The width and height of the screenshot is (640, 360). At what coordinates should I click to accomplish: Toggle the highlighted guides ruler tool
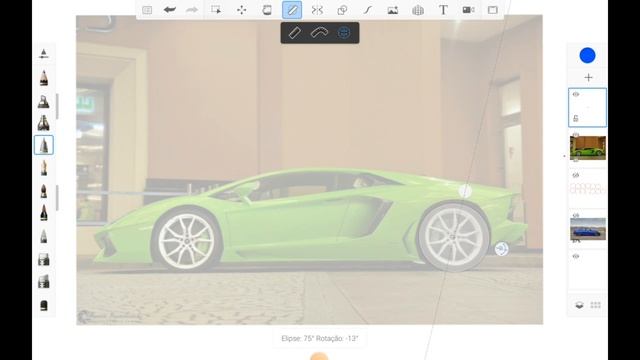click(292, 10)
